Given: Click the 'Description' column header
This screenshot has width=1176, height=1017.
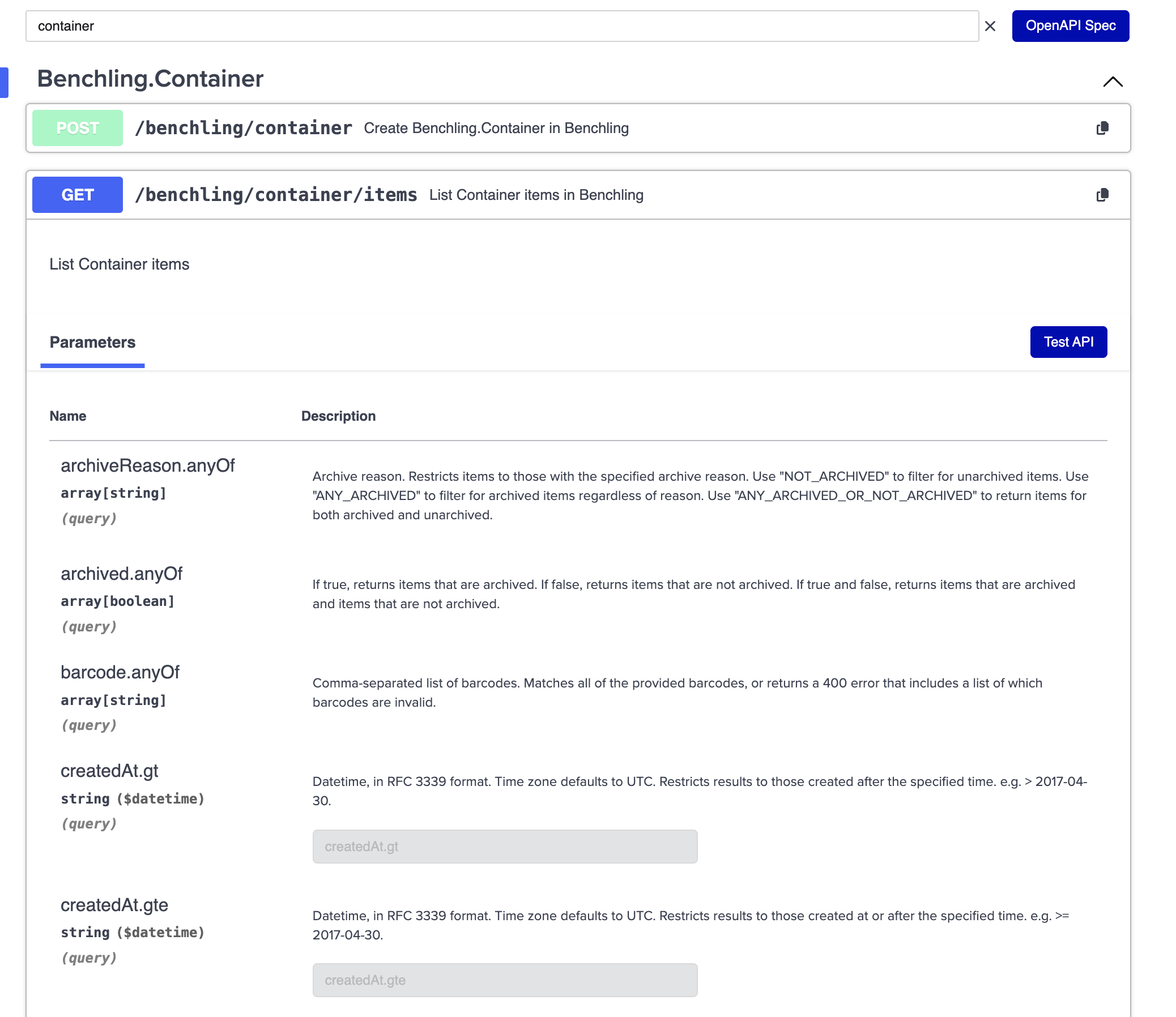Looking at the screenshot, I should click(x=338, y=417).
